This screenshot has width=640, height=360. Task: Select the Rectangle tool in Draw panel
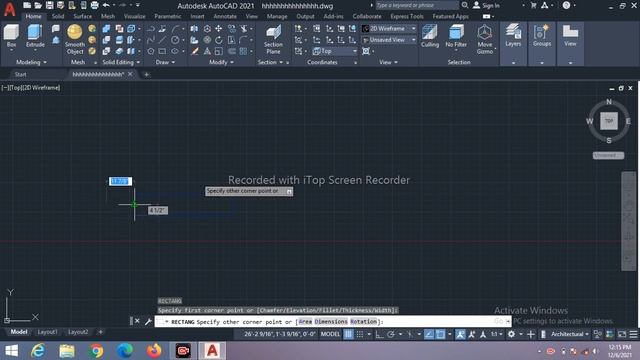[x=162, y=51]
